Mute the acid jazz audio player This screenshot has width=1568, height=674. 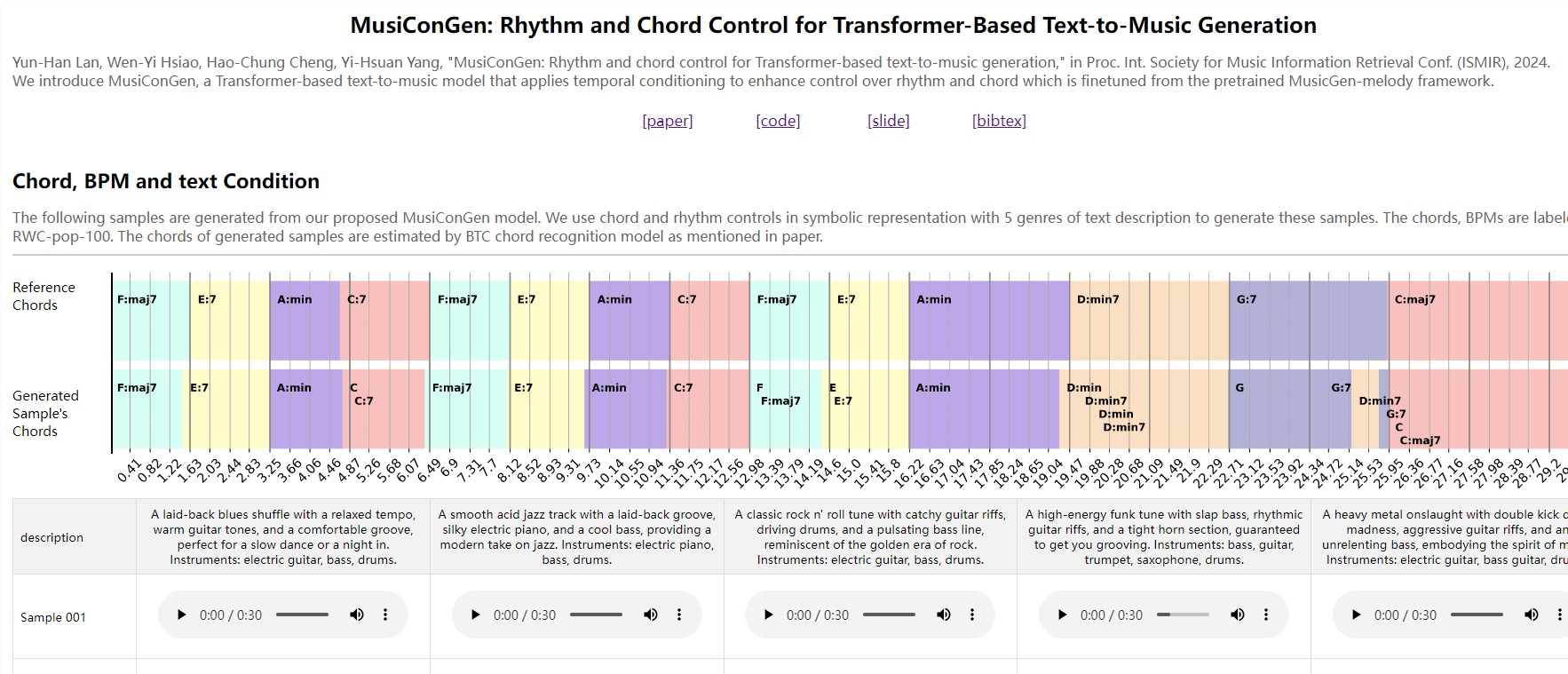tap(651, 615)
